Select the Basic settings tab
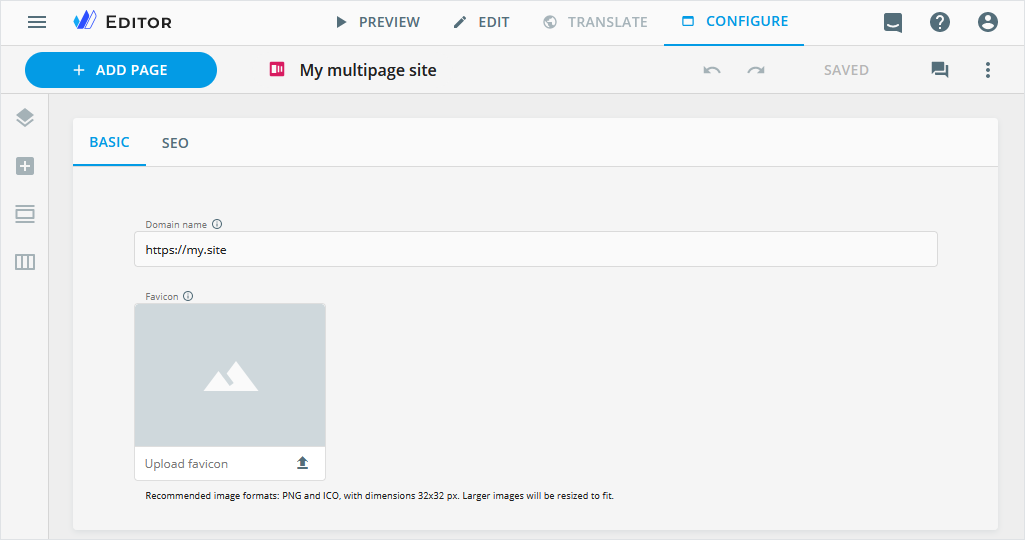Viewport: 1025px width, 540px height. [x=109, y=143]
